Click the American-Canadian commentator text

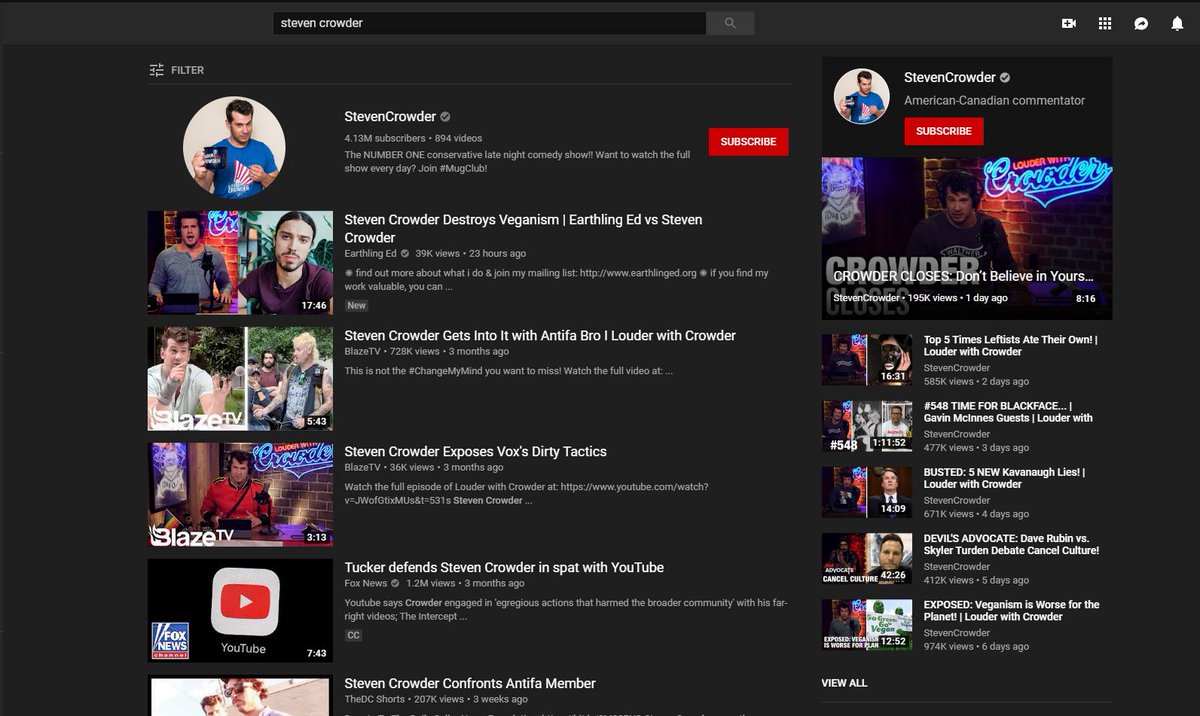pos(994,100)
